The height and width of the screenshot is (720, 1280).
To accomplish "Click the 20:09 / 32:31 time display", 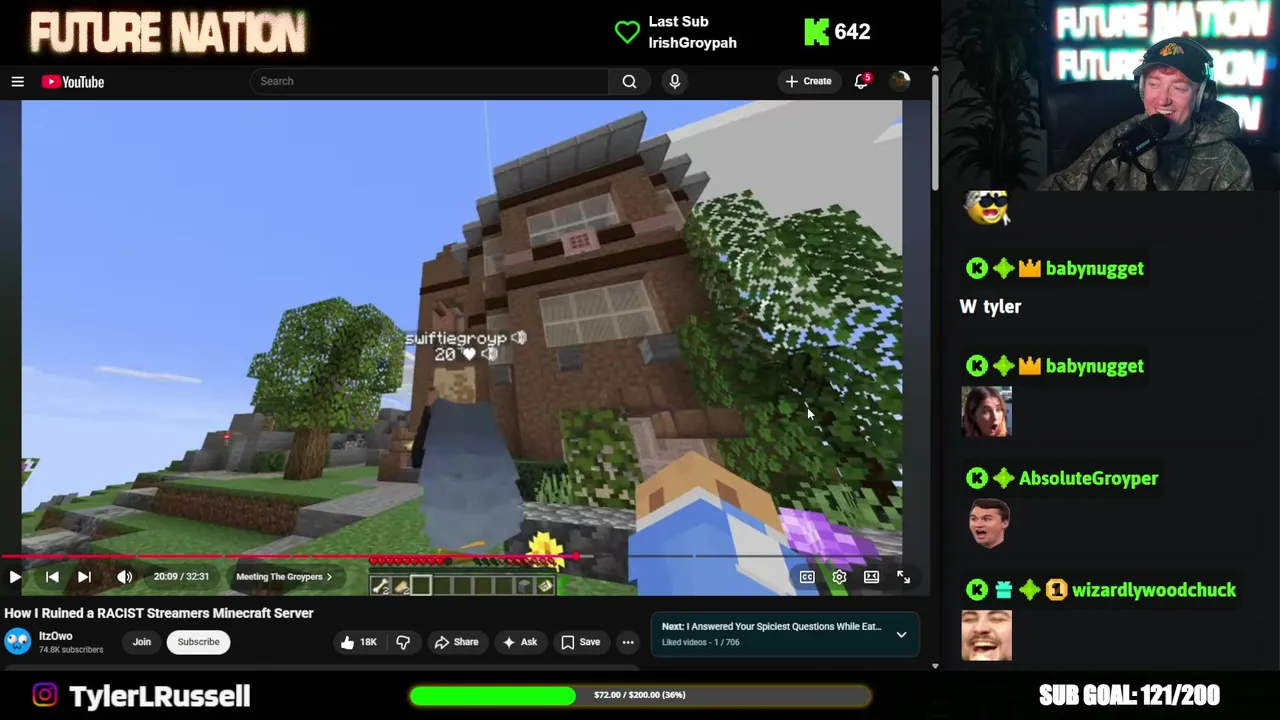I will pos(181,577).
